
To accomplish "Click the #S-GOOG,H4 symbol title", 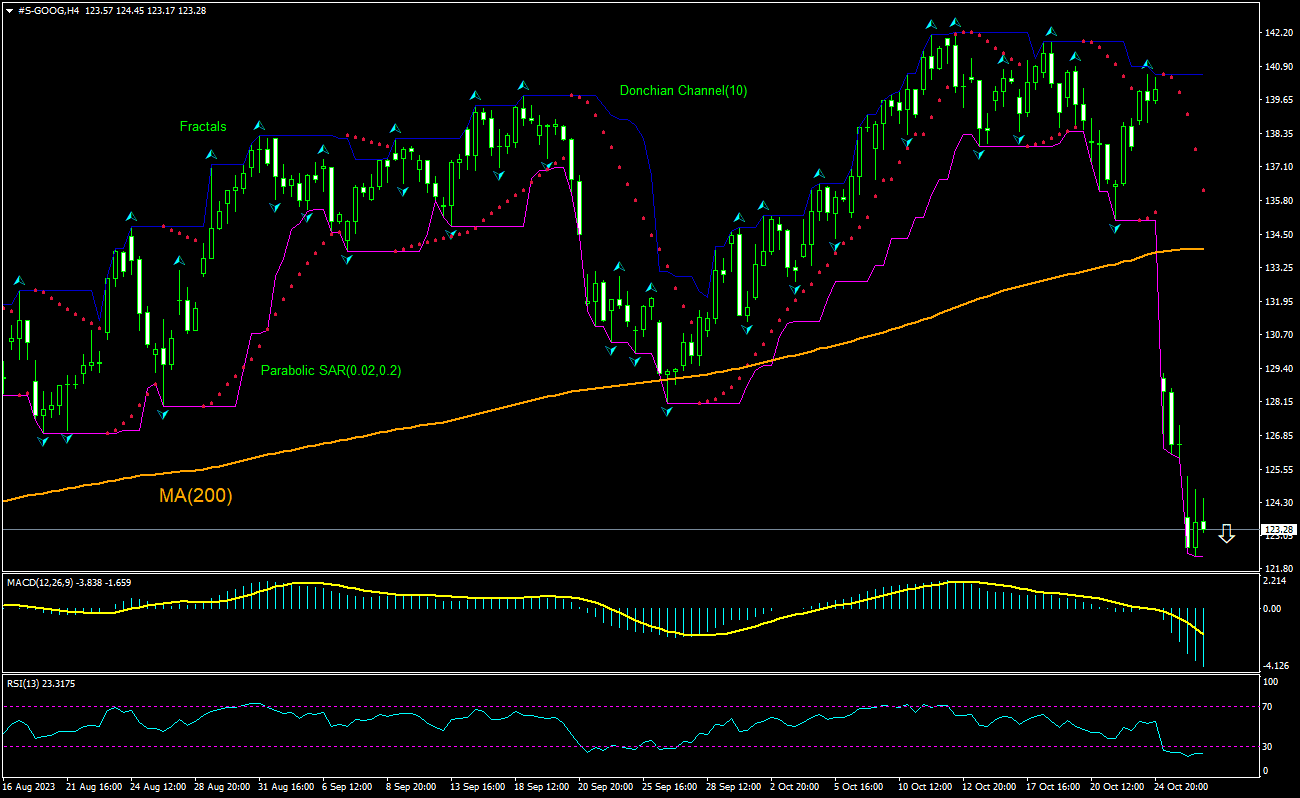I will [49, 9].
